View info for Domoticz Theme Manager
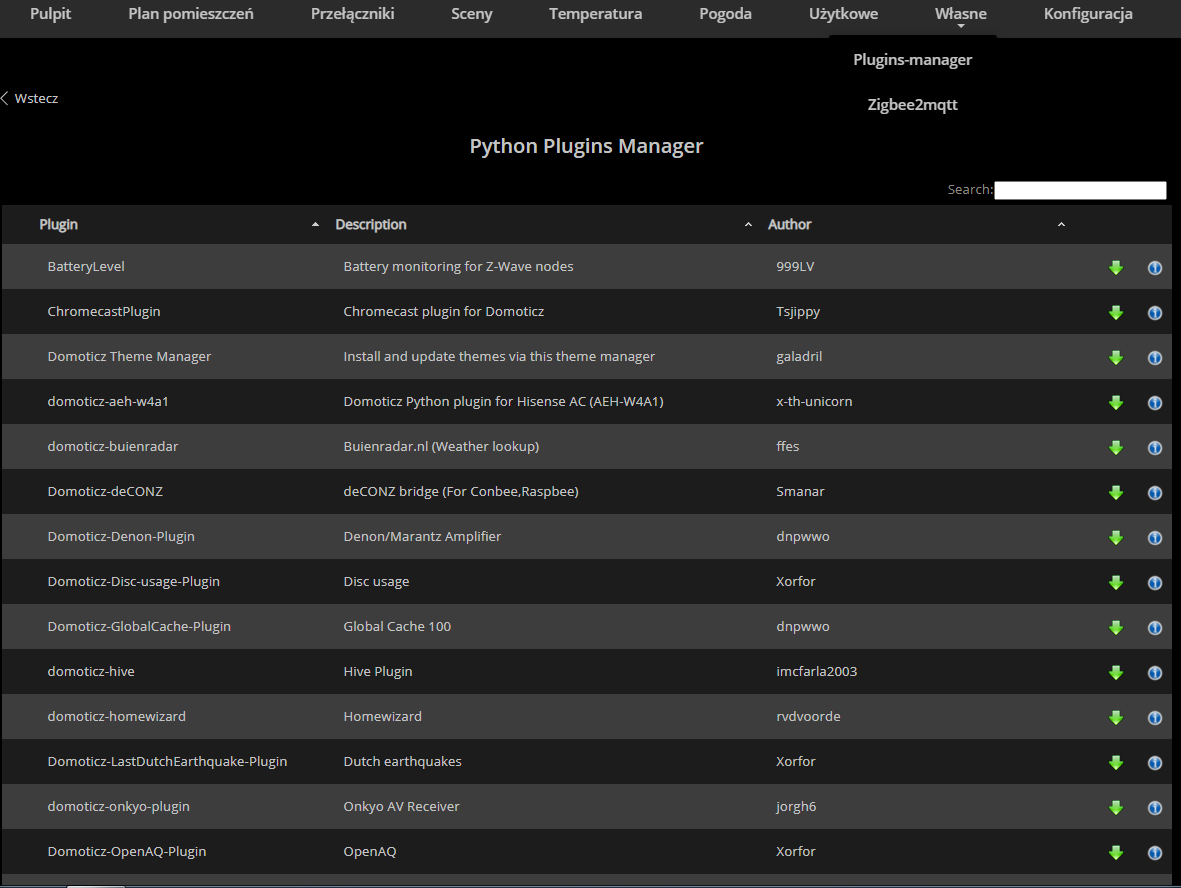Viewport: 1181px width, 888px height. pyautogui.click(x=1154, y=358)
